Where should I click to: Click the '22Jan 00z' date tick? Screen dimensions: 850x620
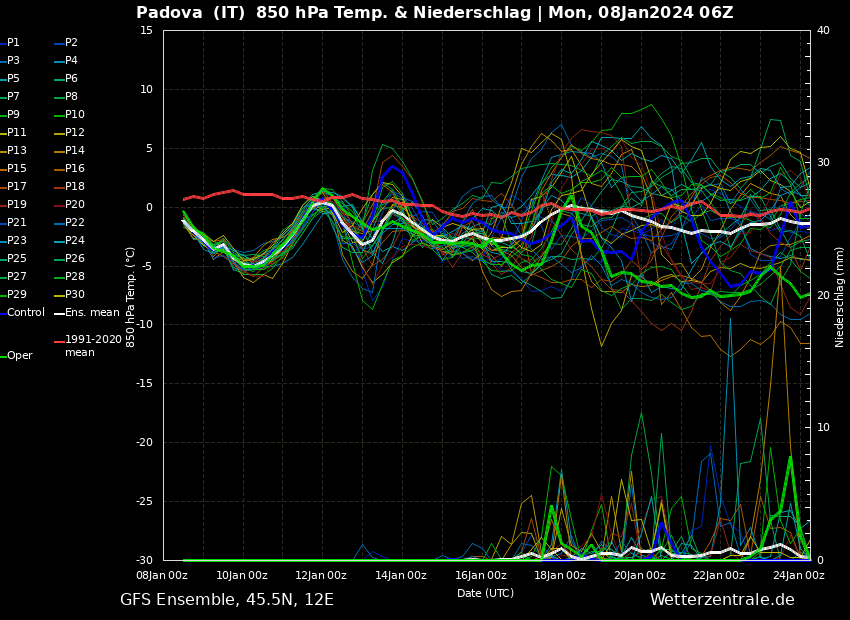(x=719, y=575)
